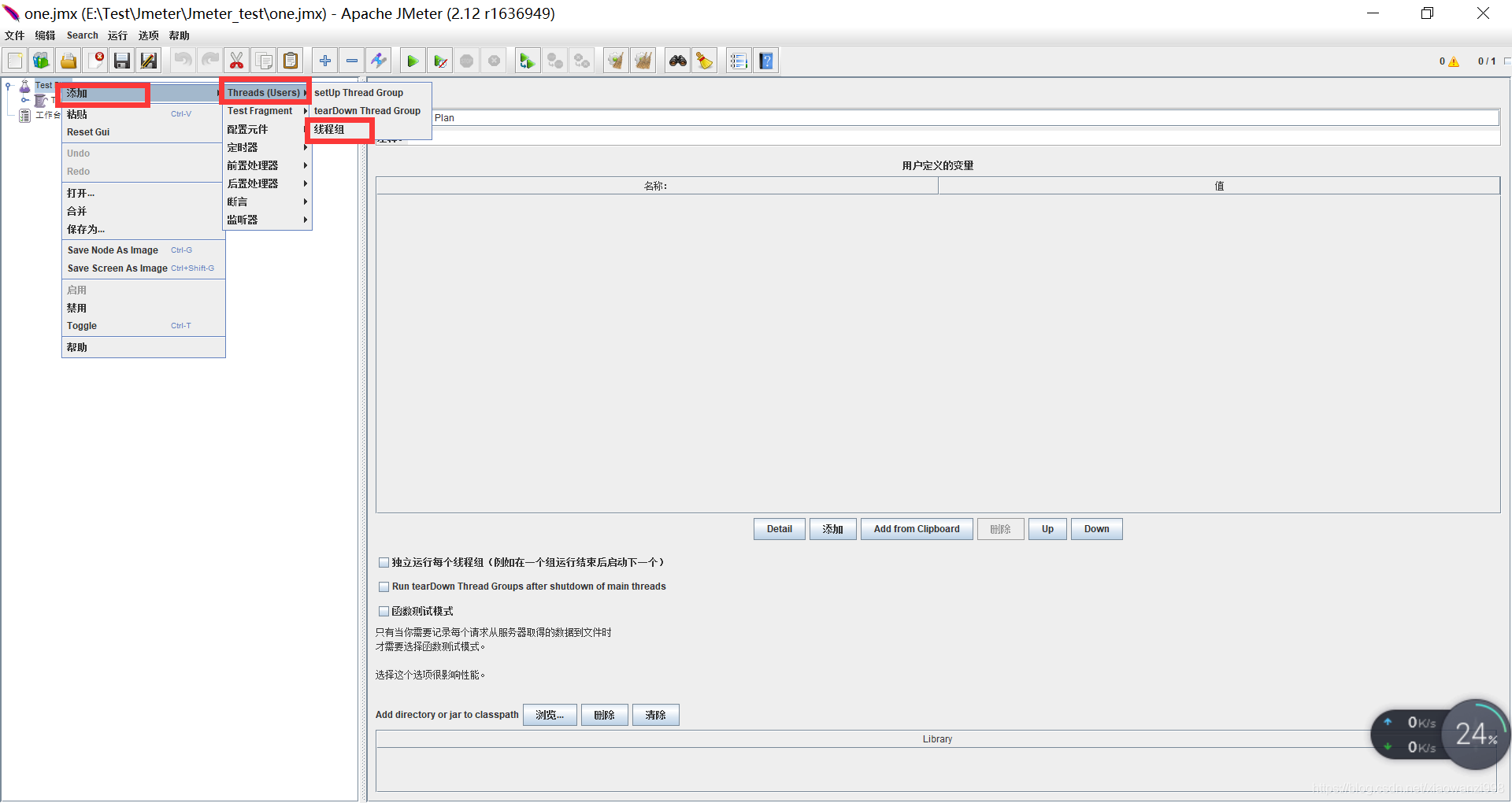Click the Toggle enable/disable icon
This screenshot has height=803, width=1512.
point(379,61)
